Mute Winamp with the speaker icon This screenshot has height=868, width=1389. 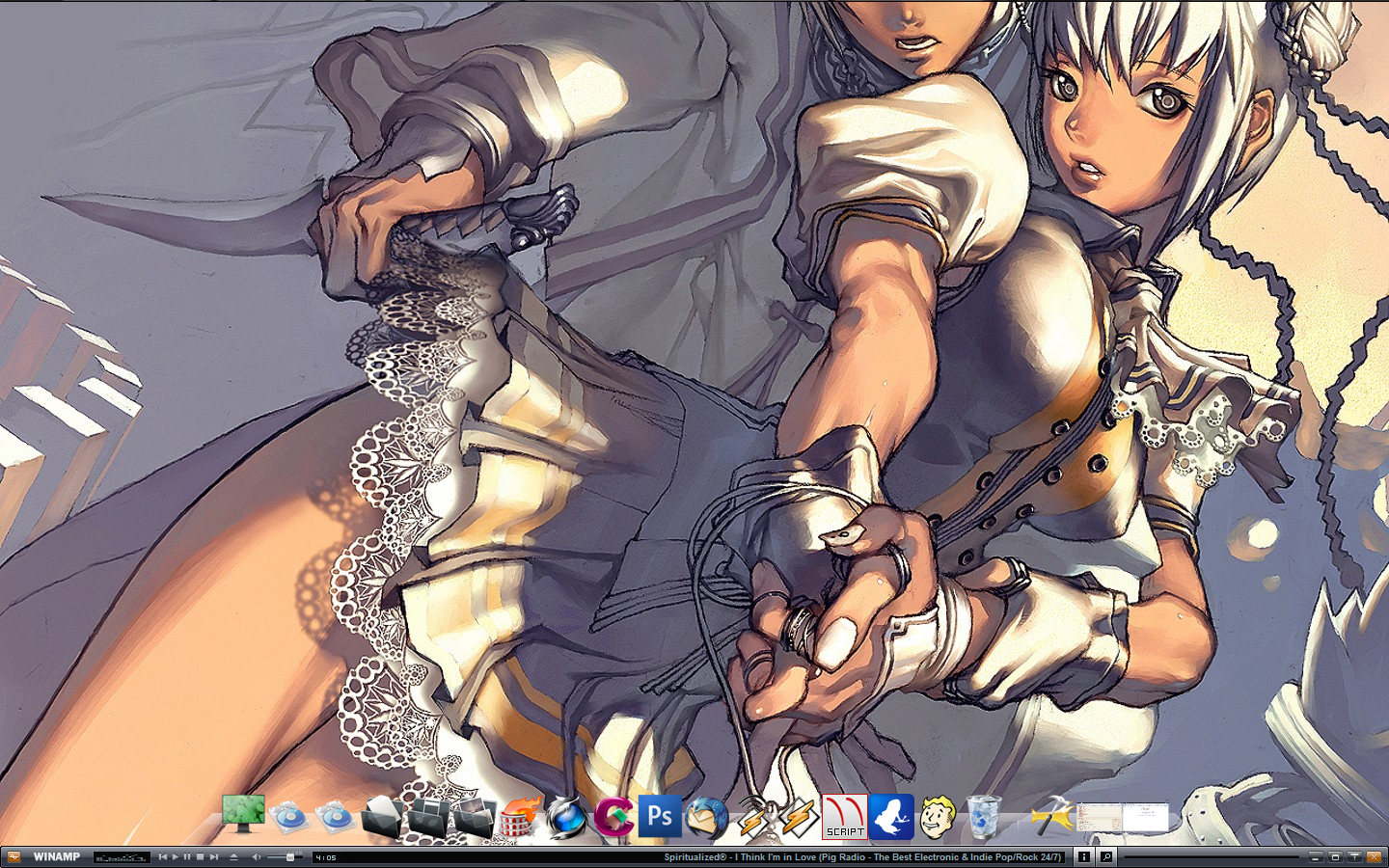tap(257, 856)
